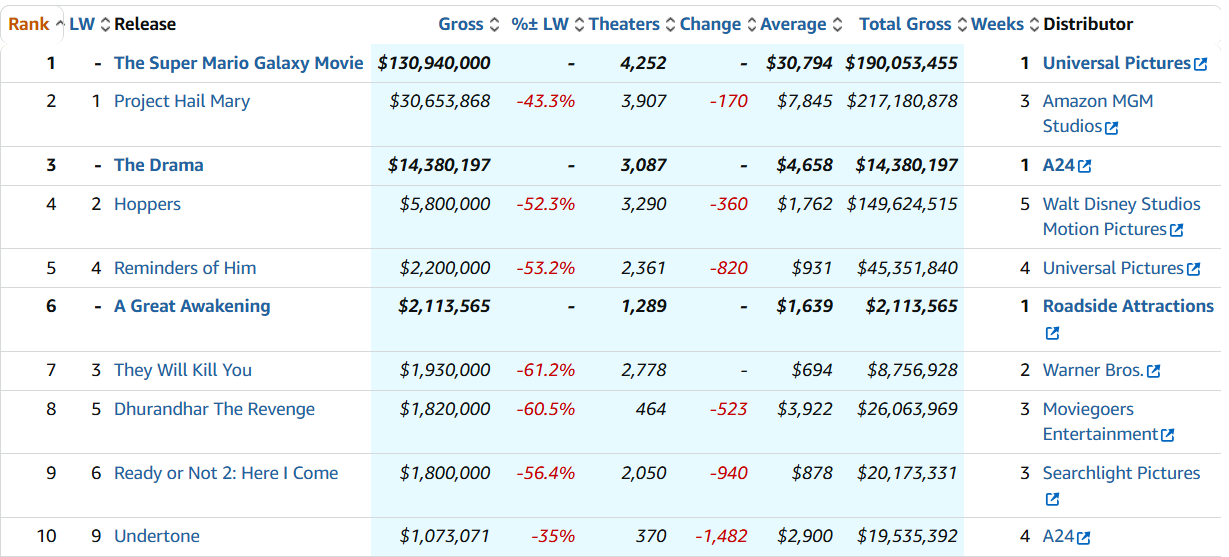Click external link icon beside A24 for The Drama
The image size is (1229, 557).
pos(1085,166)
